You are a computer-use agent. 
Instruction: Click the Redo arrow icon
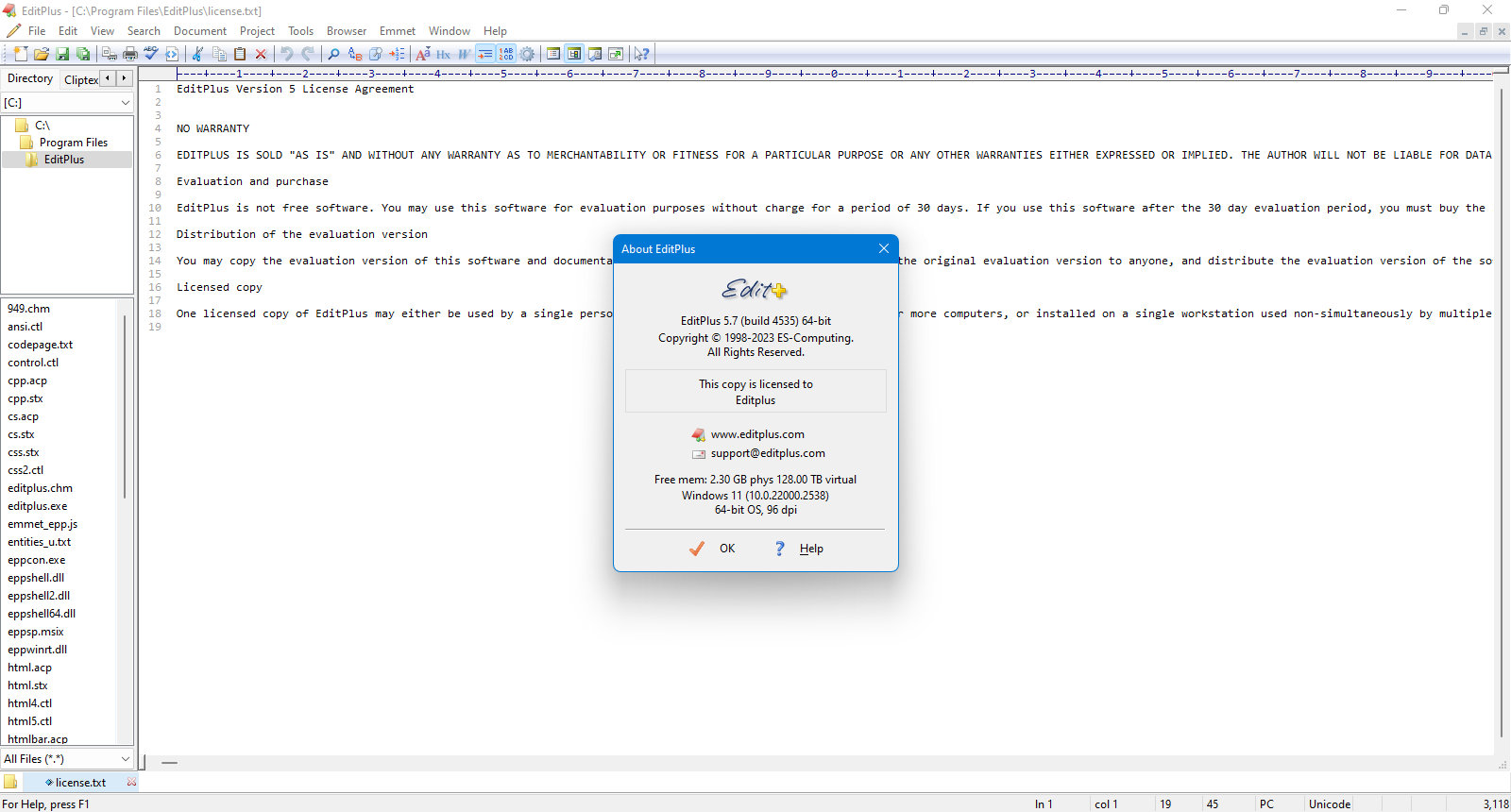[308, 54]
